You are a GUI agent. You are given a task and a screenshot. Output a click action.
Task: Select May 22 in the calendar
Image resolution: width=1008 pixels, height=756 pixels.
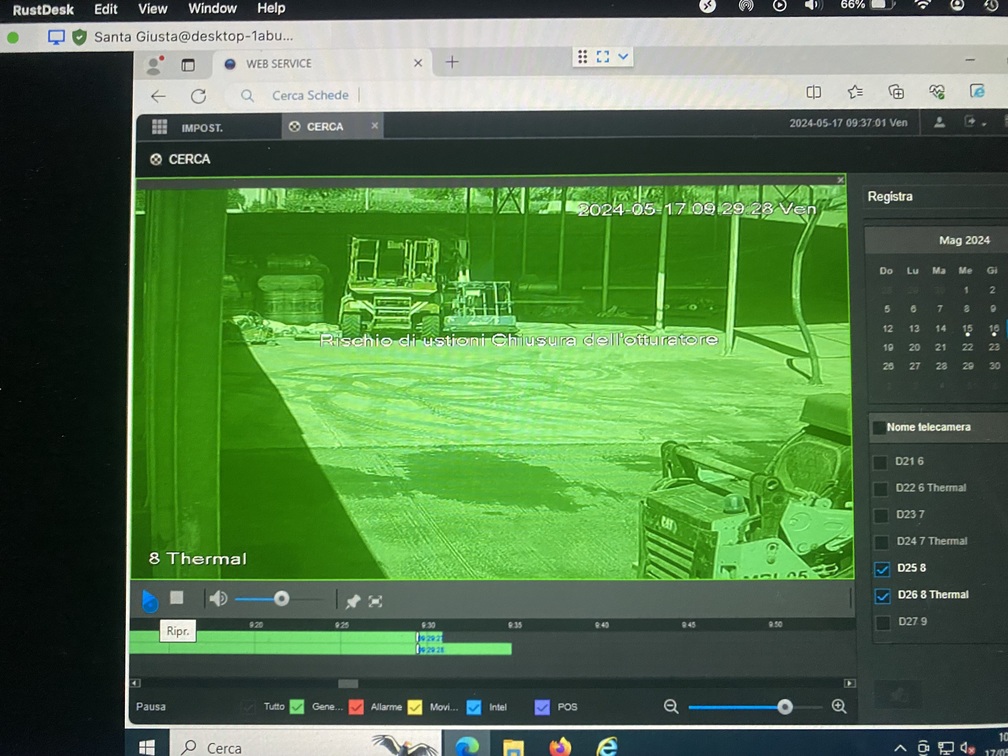tap(968, 347)
